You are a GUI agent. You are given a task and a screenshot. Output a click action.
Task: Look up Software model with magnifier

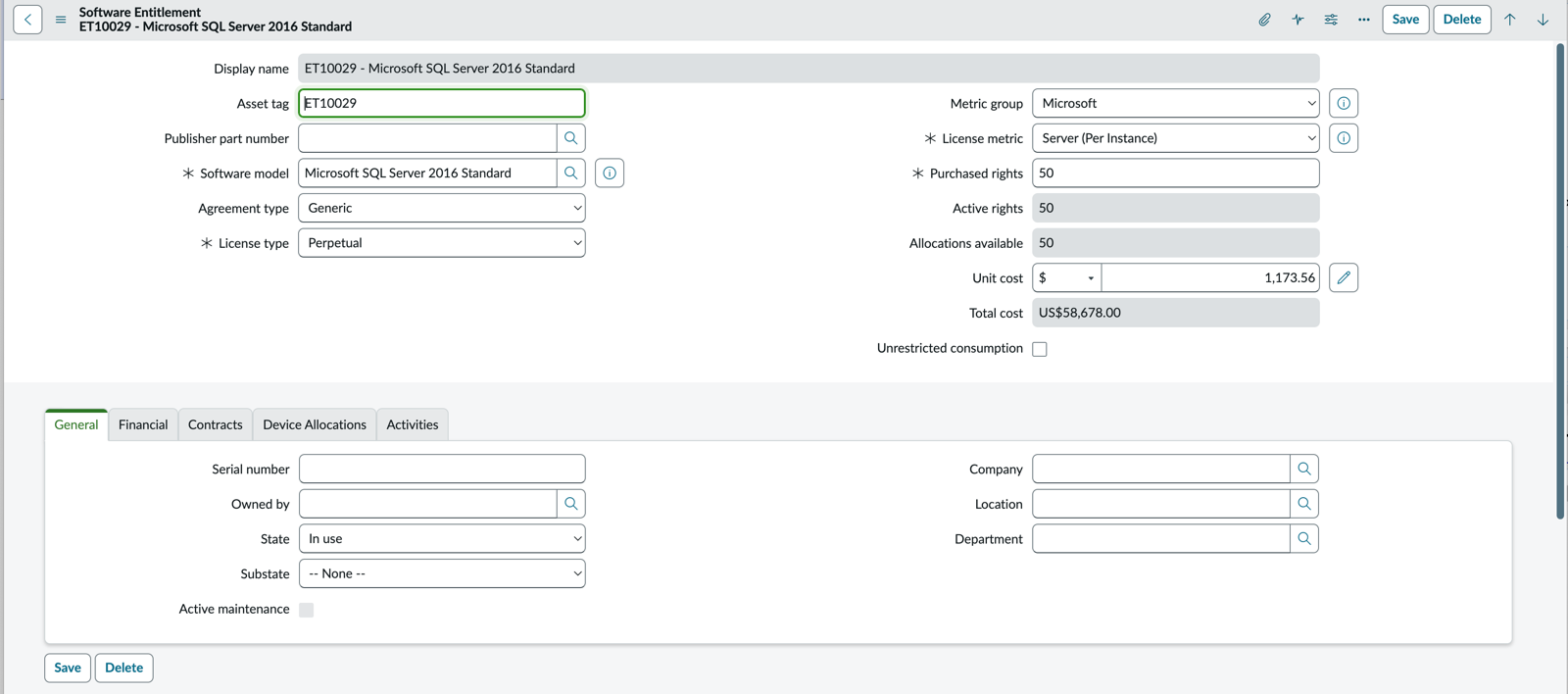click(571, 173)
